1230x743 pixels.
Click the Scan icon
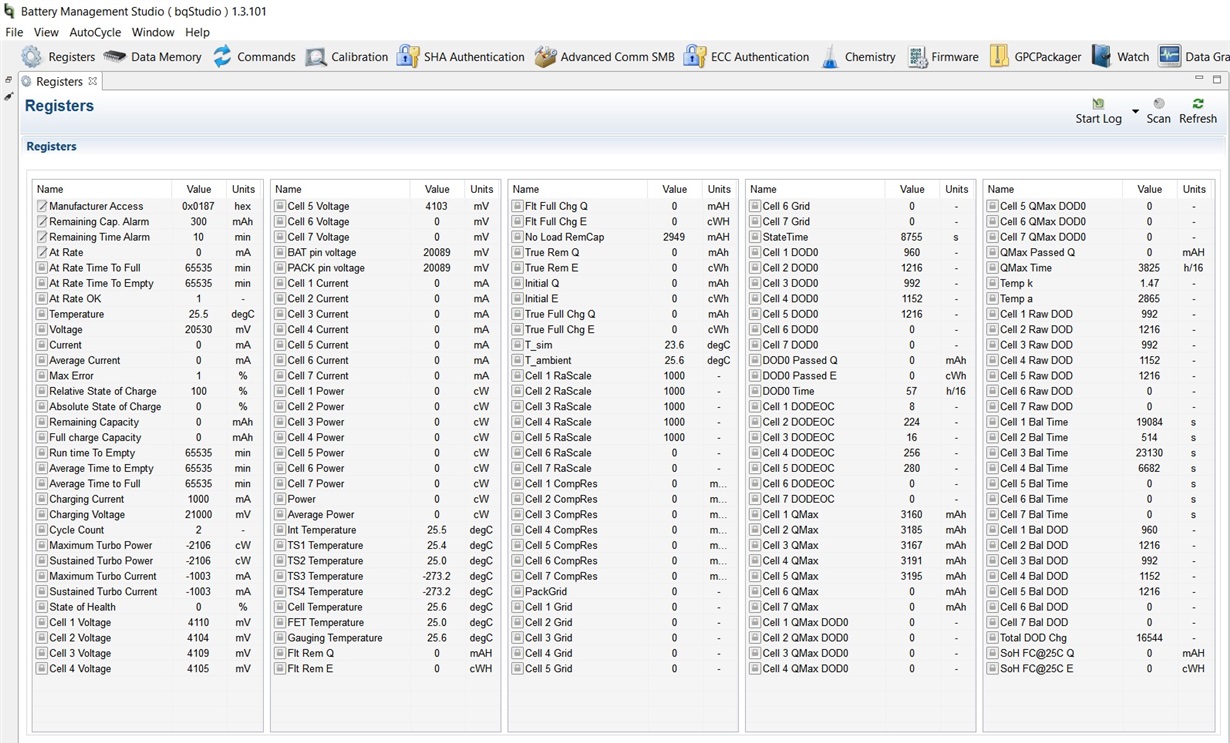point(1158,103)
